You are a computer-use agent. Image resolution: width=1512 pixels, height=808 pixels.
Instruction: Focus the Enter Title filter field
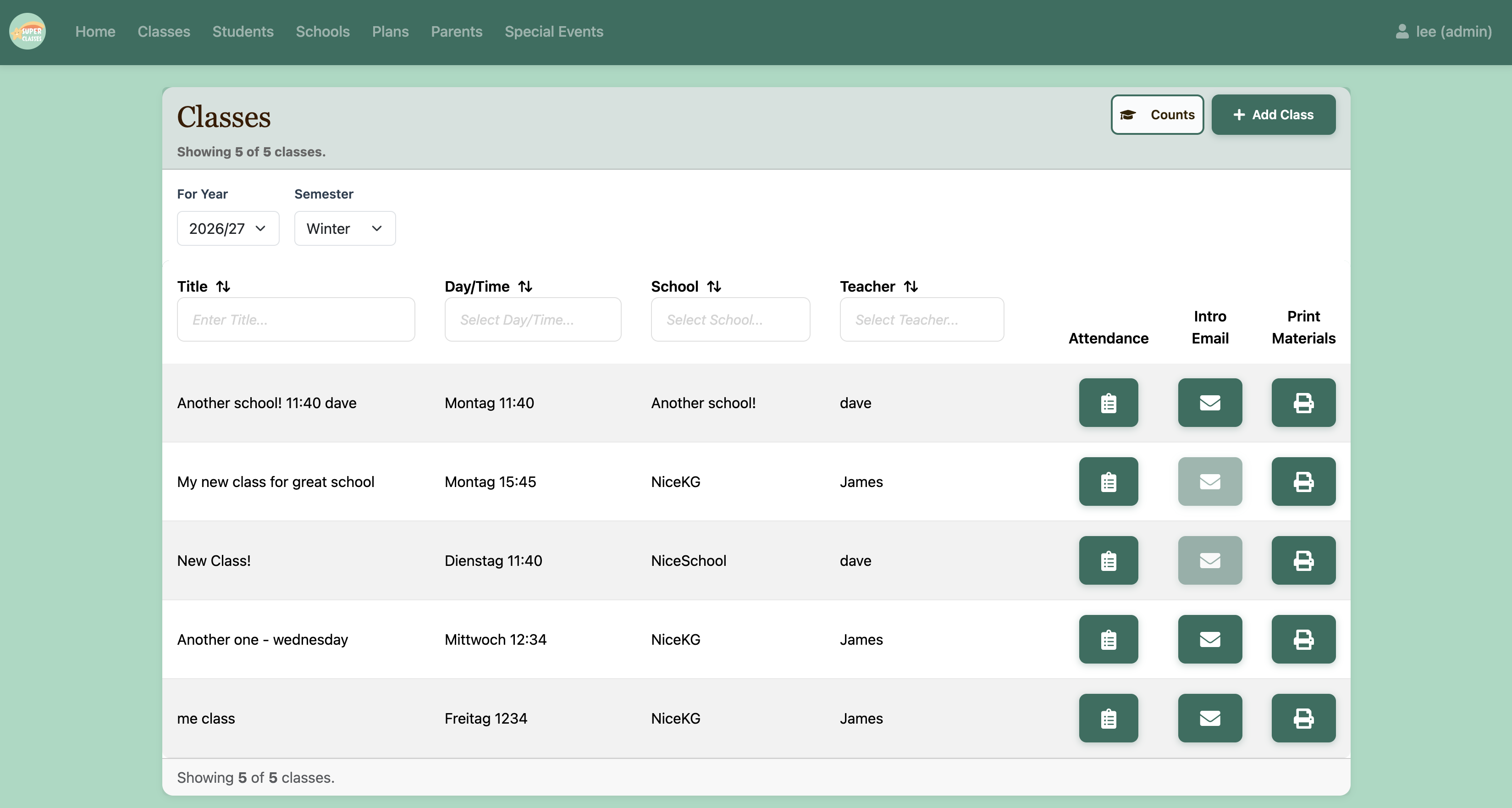[x=296, y=320]
